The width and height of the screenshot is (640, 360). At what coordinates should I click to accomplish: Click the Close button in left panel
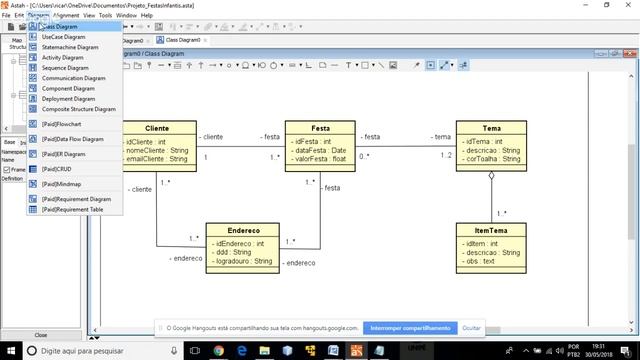point(41,335)
